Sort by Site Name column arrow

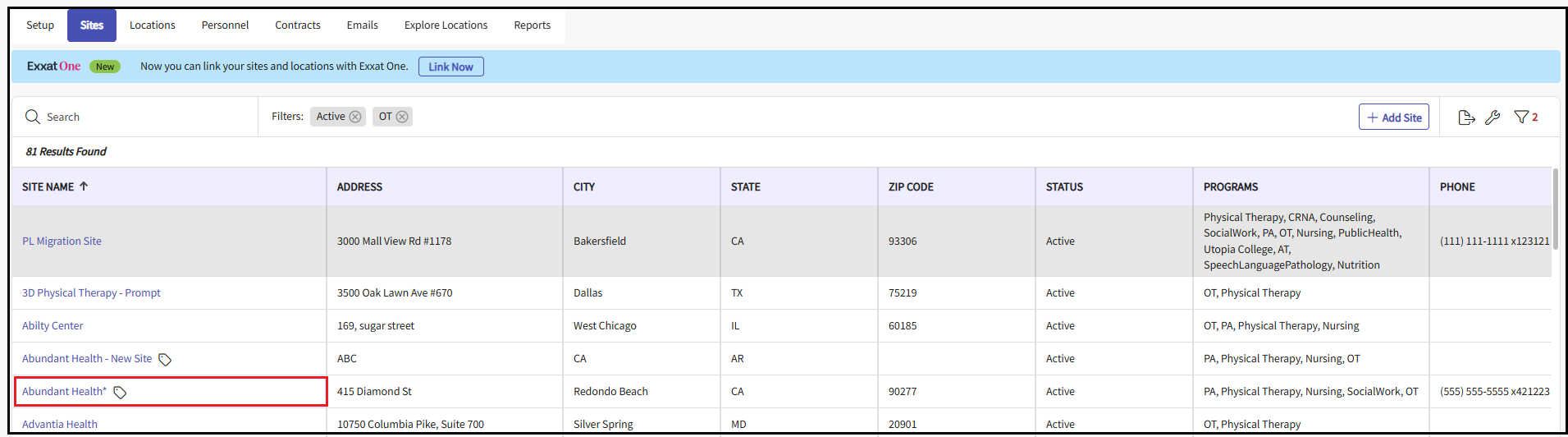84,186
